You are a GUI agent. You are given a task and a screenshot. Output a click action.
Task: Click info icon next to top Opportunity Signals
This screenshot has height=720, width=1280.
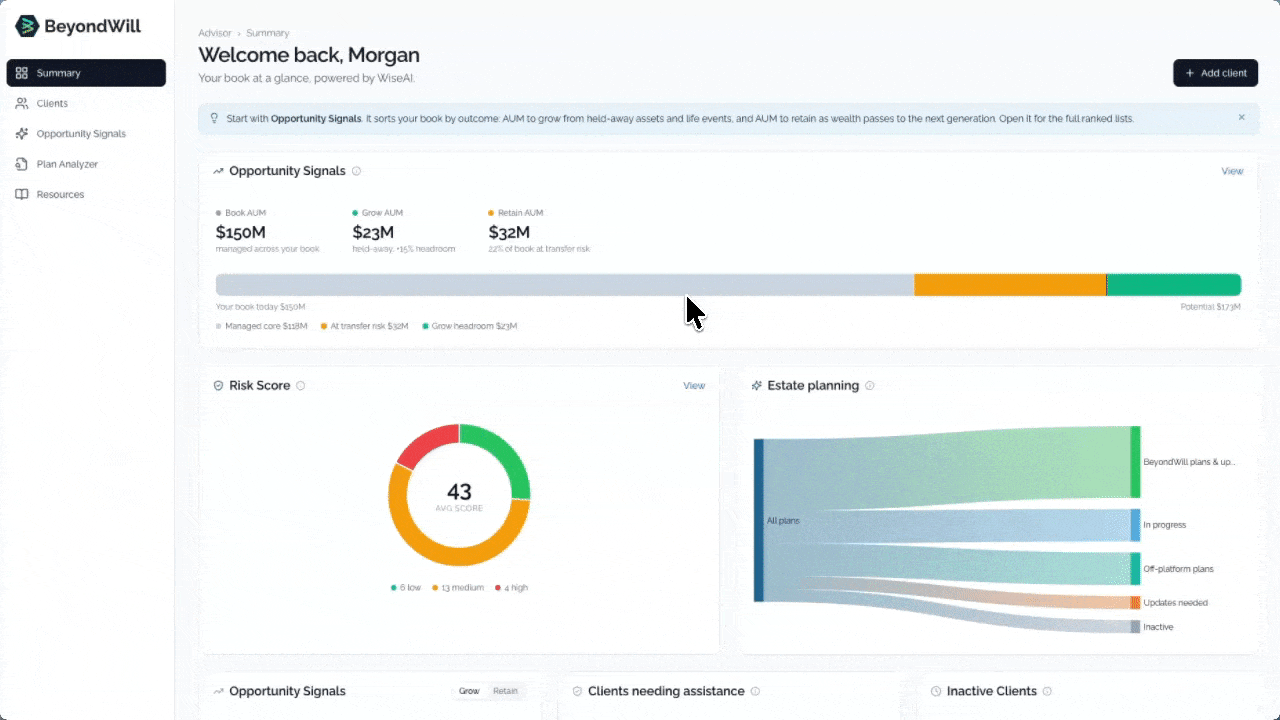coord(356,171)
